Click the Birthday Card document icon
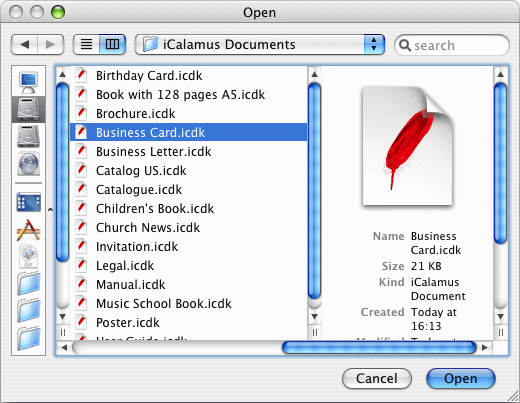 [81, 75]
